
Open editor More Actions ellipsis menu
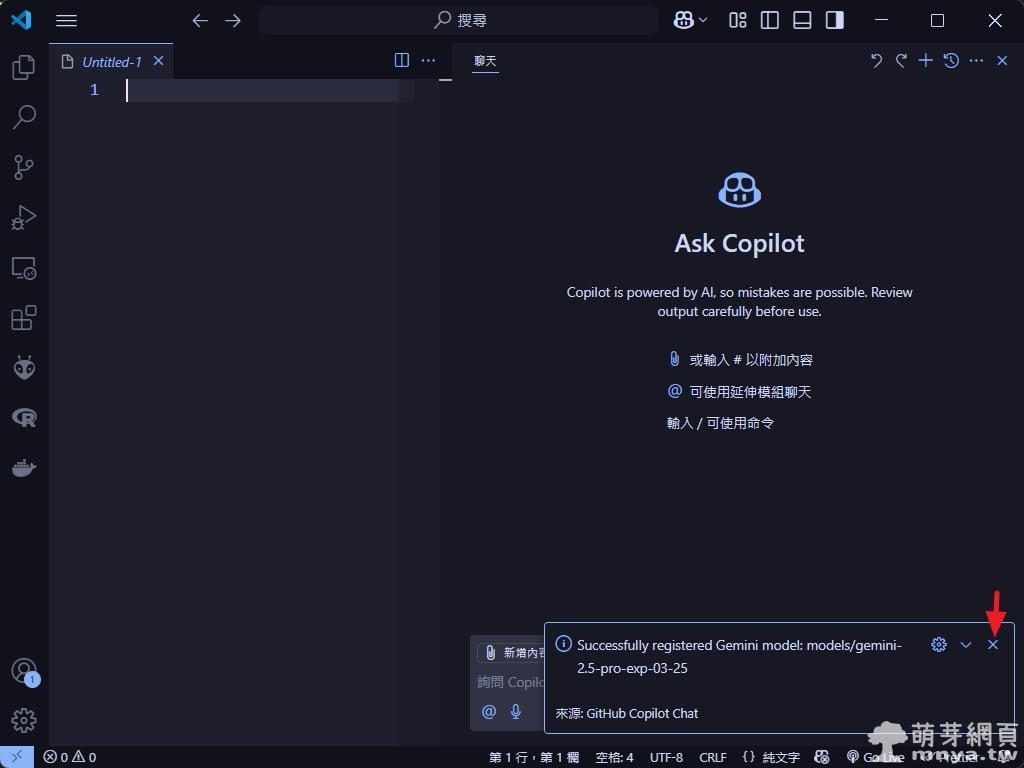click(x=428, y=61)
